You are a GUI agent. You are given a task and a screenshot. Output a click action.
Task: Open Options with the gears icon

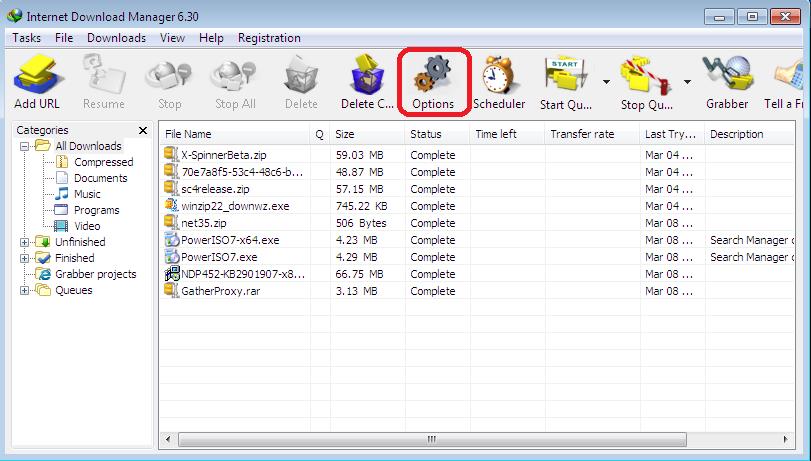tap(433, 76)
